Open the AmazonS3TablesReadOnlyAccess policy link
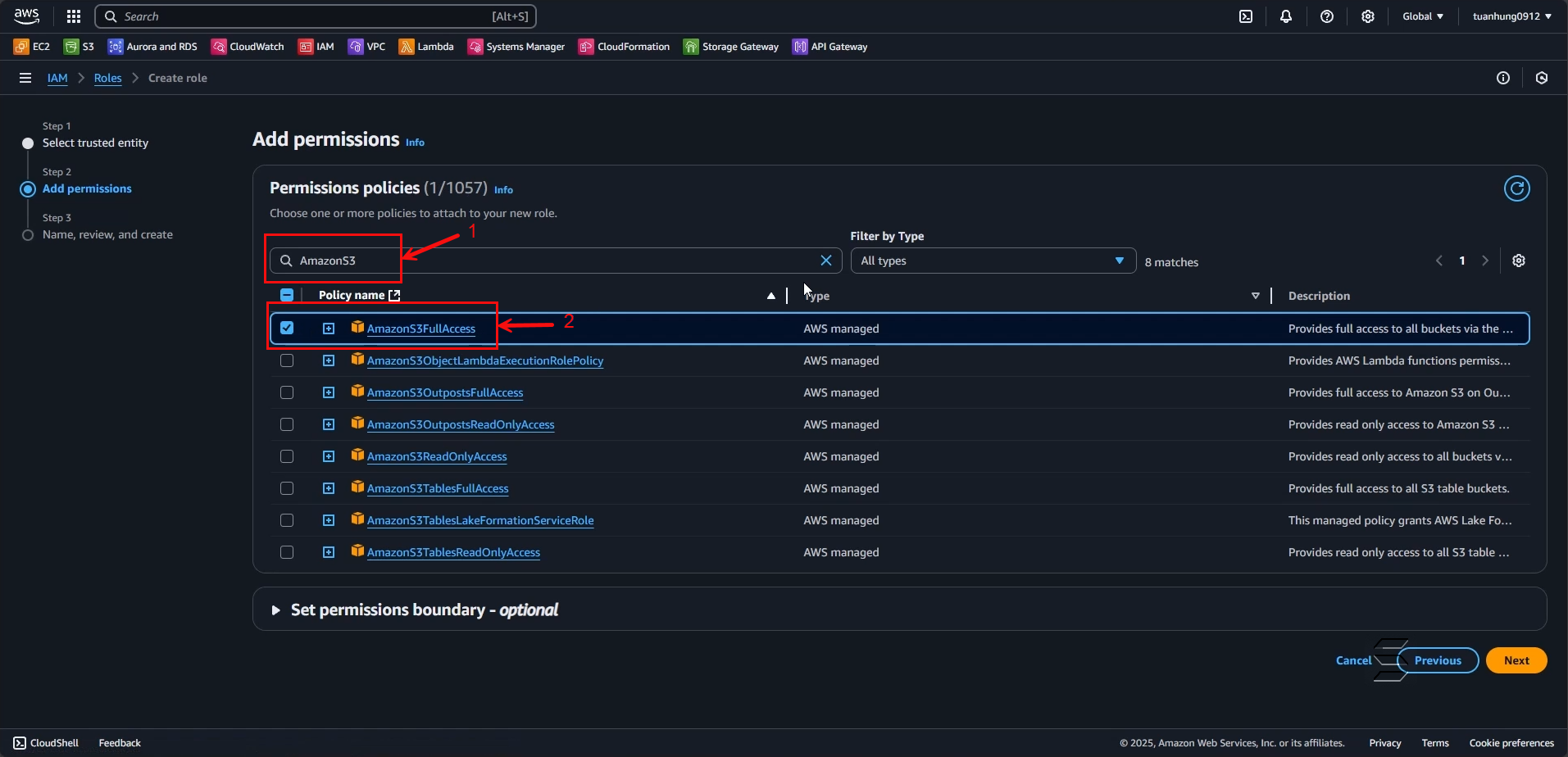The height and width of the screenshot is (757, 1568). [x=453, y=552]
